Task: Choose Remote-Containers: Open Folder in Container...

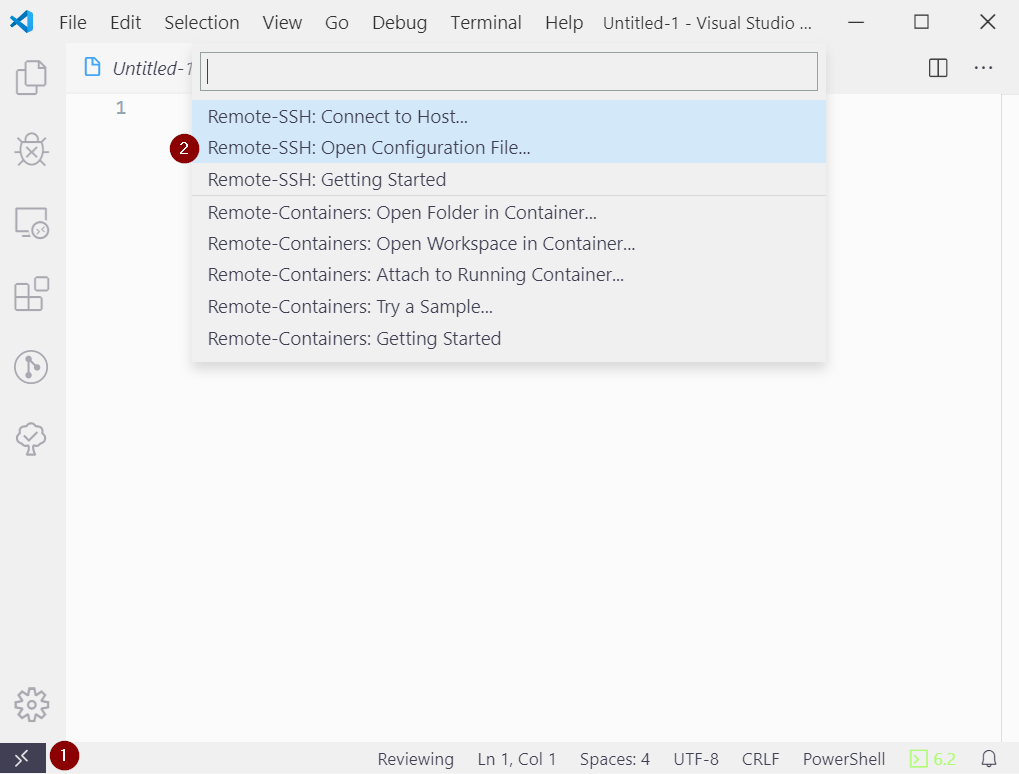Action: [509, 213]
